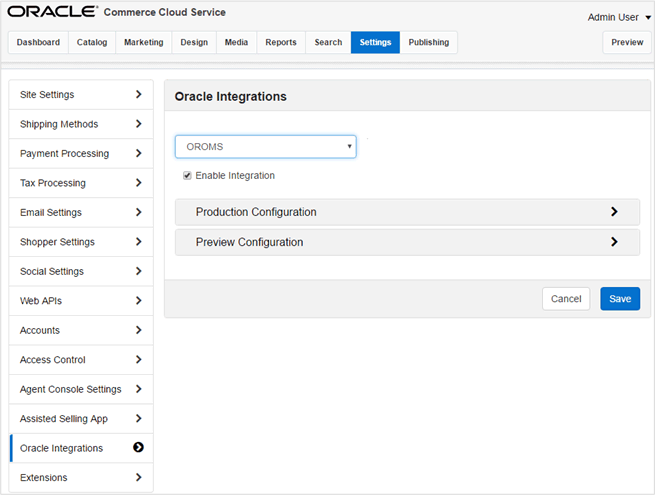Click the Save button
655x495 pixels.
click(620, 299)
